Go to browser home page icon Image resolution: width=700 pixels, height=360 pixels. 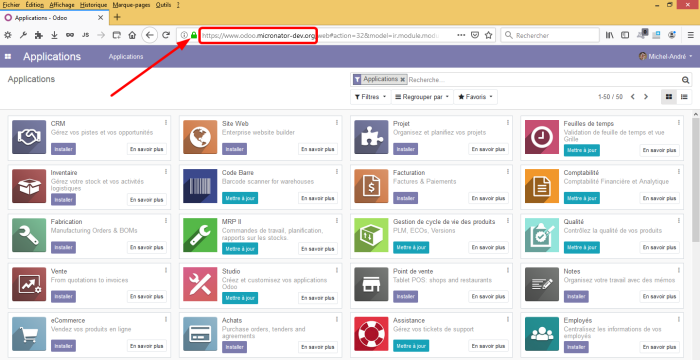[132, 35]
